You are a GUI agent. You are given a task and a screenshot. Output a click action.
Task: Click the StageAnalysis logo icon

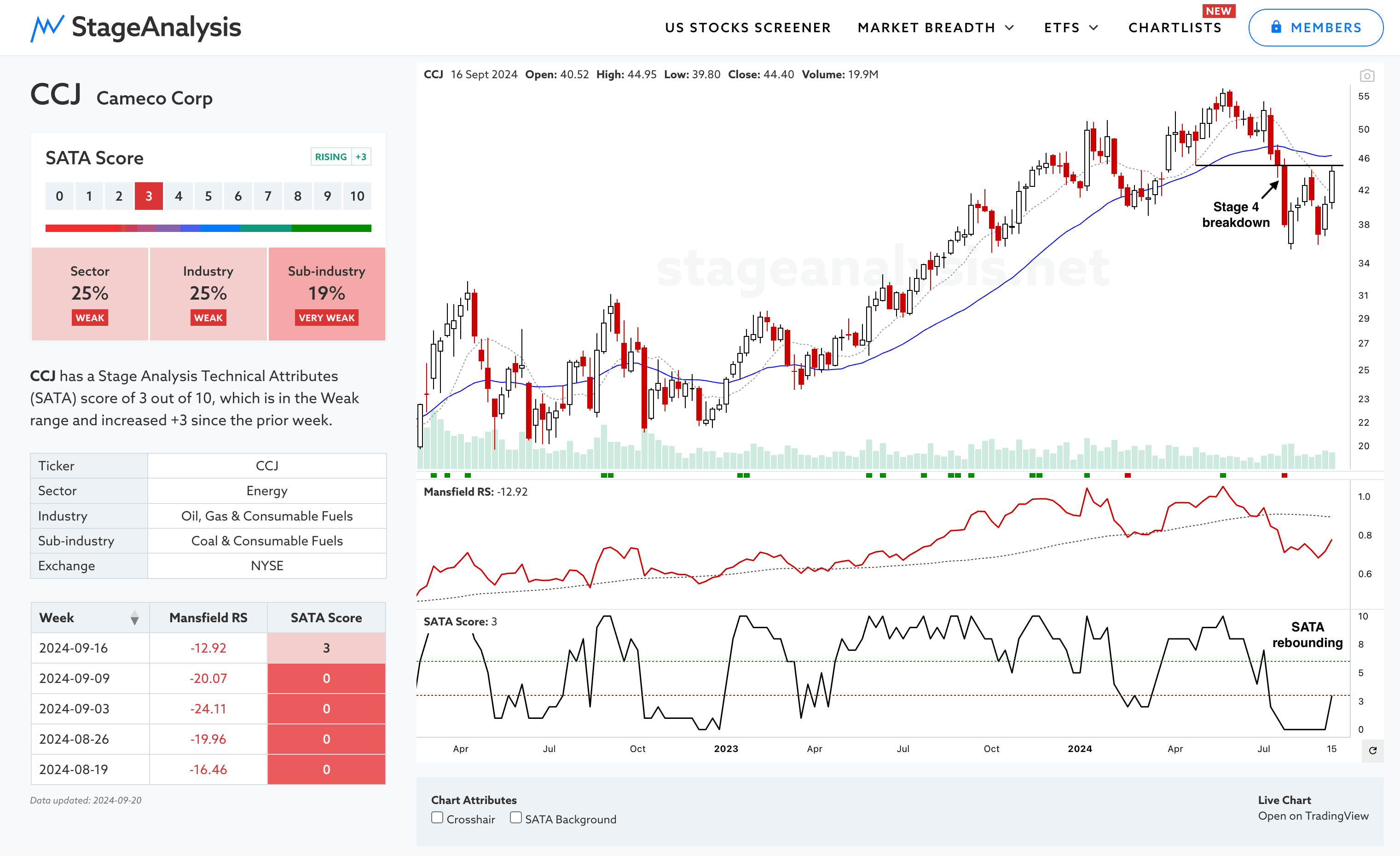click(x=47, y=28)
